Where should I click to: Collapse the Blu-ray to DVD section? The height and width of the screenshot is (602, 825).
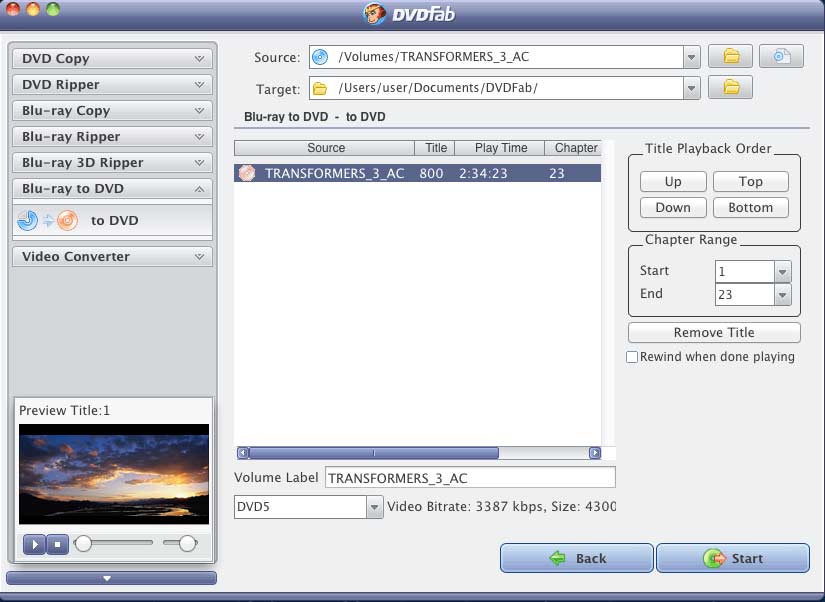[112, 189]
